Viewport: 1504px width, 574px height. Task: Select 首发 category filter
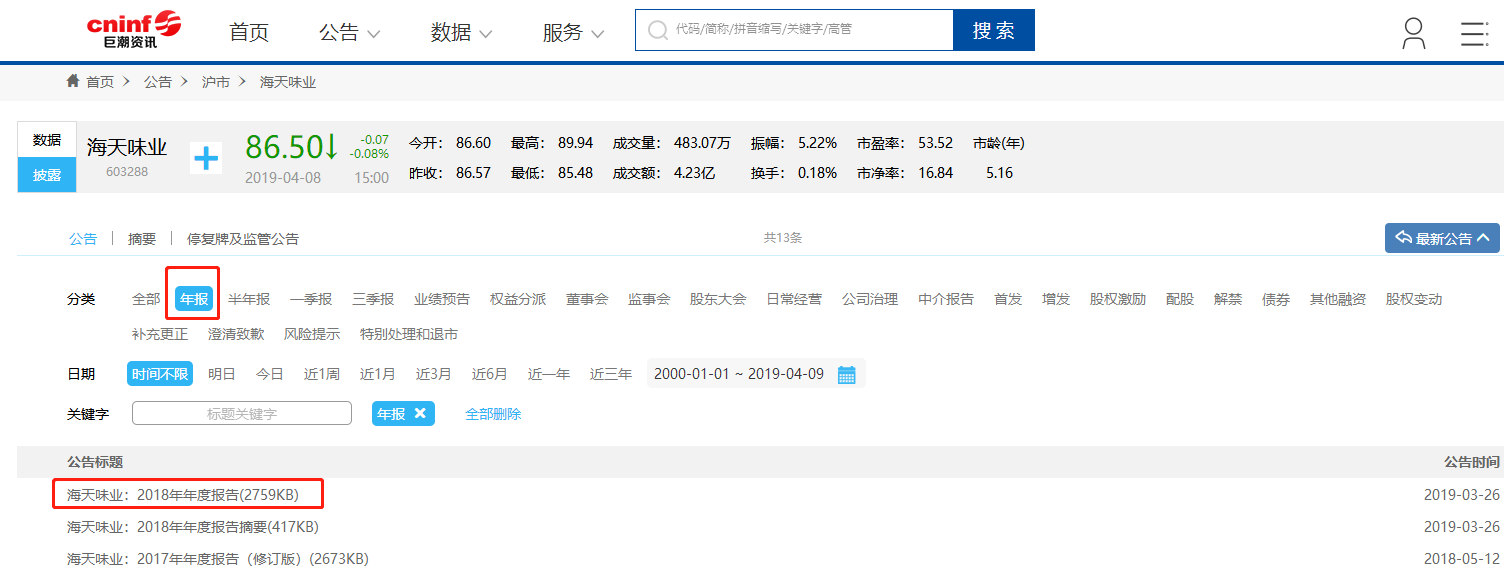pos(1008,299)
